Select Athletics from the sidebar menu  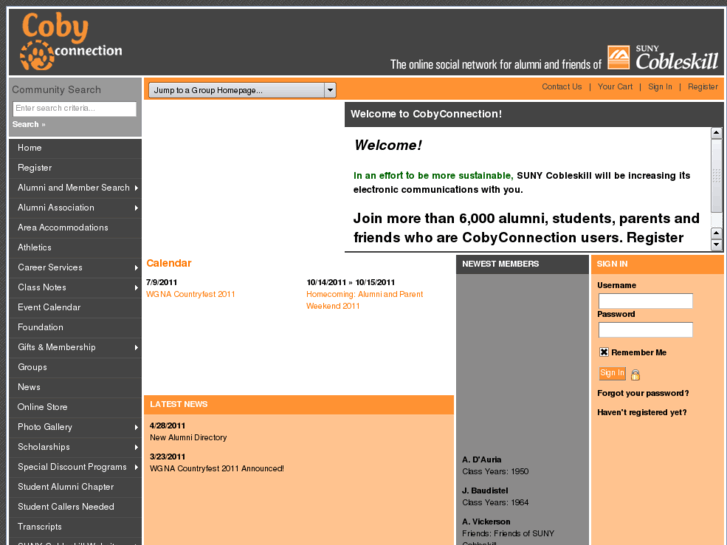tap(75, 248)
